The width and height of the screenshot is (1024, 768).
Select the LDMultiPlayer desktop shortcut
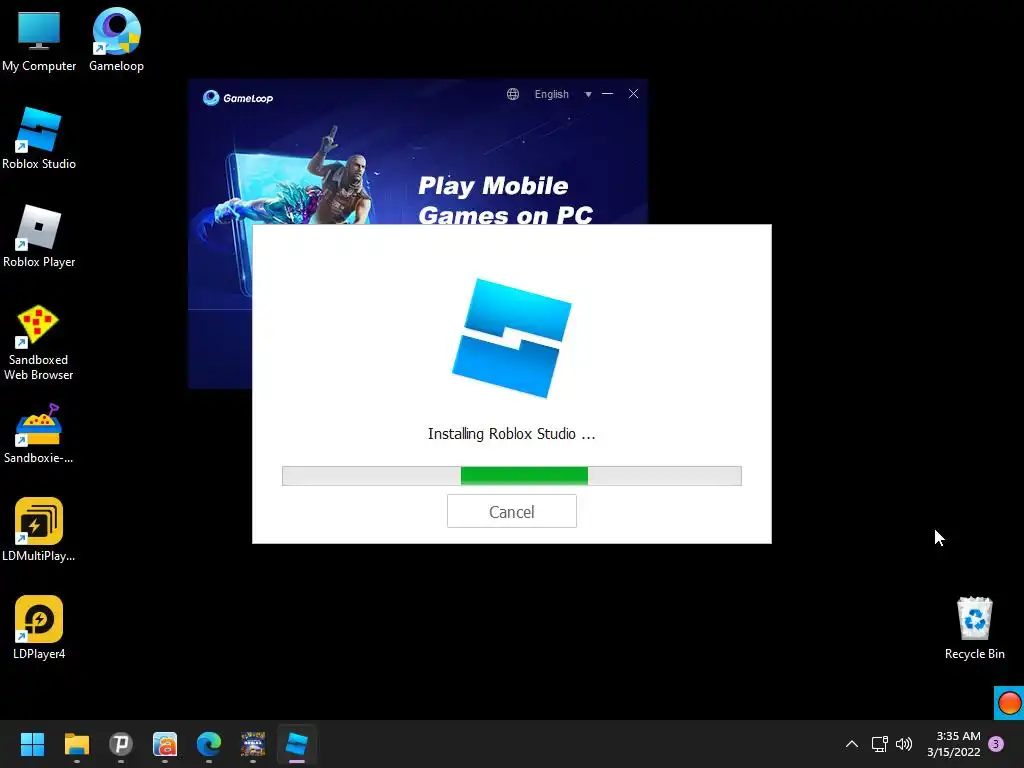coord(39,530)
